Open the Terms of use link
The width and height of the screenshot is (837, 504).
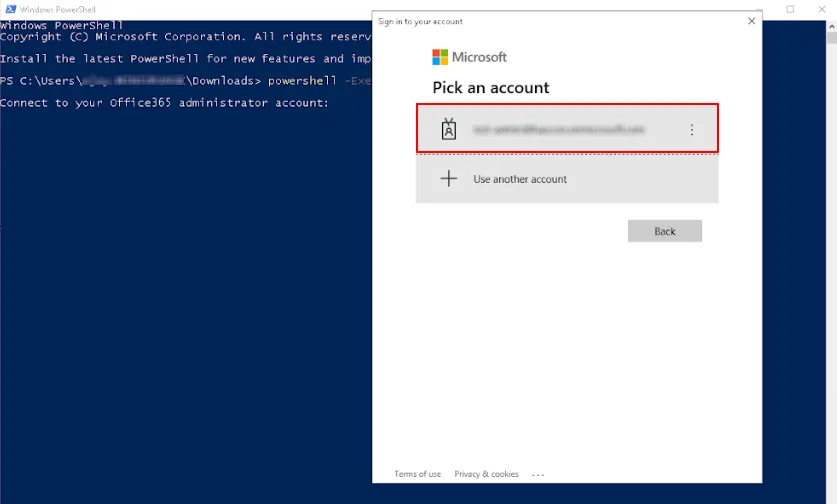point(417,474)
